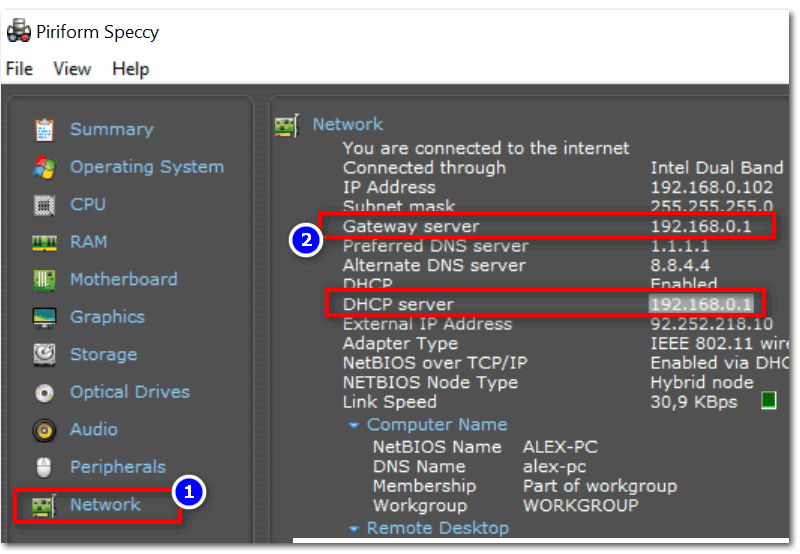The image size is (800, 554).
Task: Open the Summary section
Action: click(112, 130)
